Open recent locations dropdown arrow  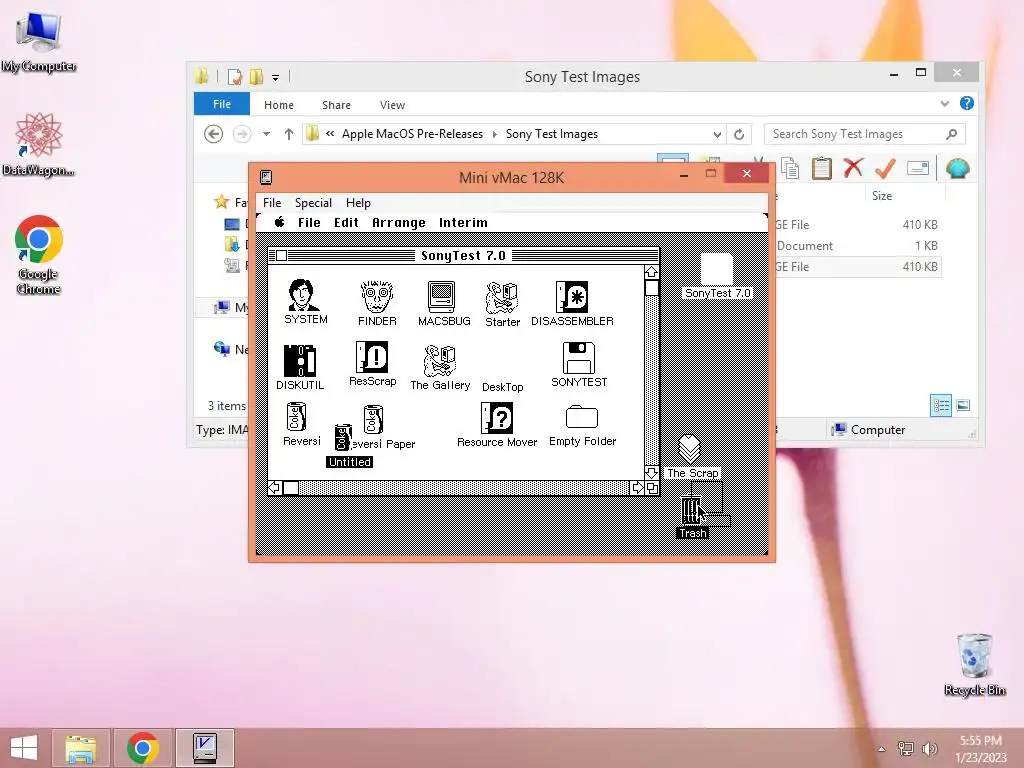266,134
